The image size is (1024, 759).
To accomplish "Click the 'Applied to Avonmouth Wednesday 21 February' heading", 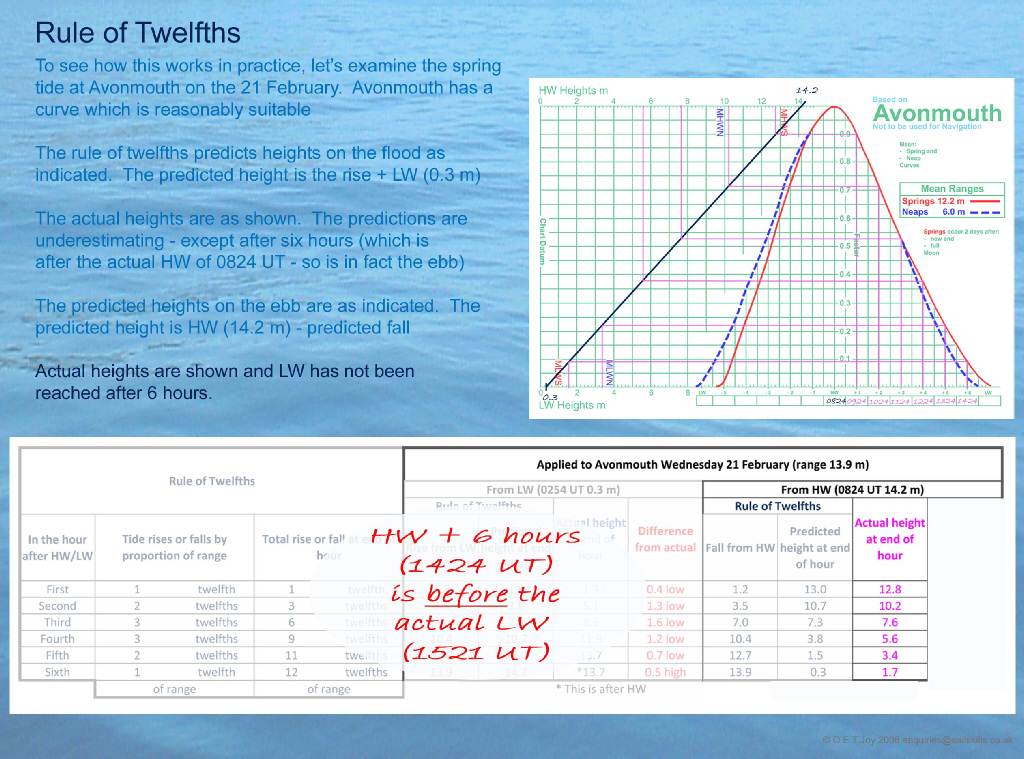I will [702, 464].
